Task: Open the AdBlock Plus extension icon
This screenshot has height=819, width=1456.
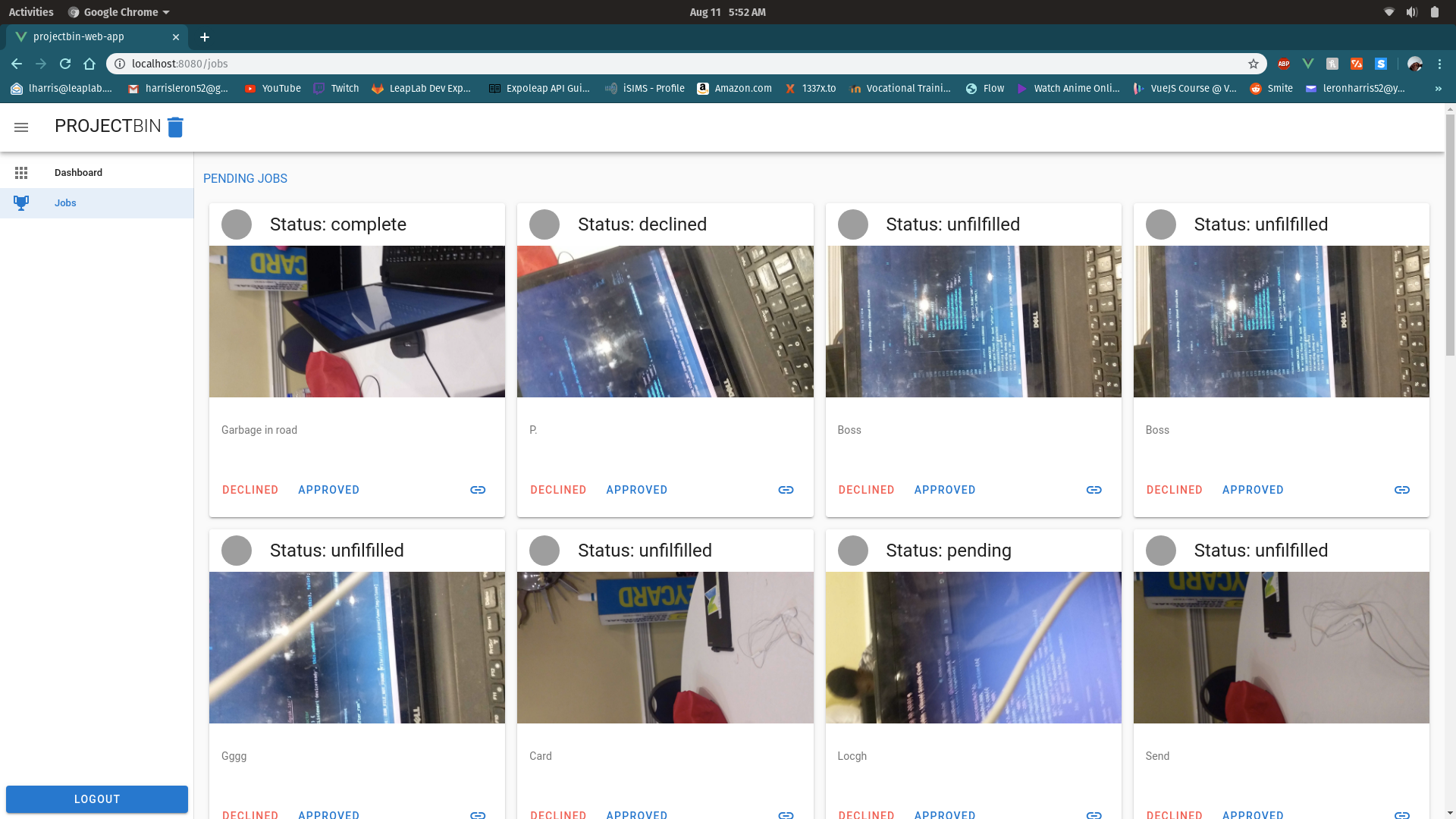Action: pyautogui.click(x=1284, y=64)
